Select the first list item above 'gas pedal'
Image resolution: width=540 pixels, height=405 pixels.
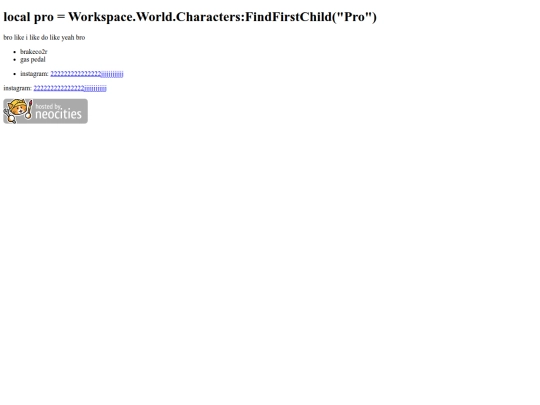click(34, 52)
